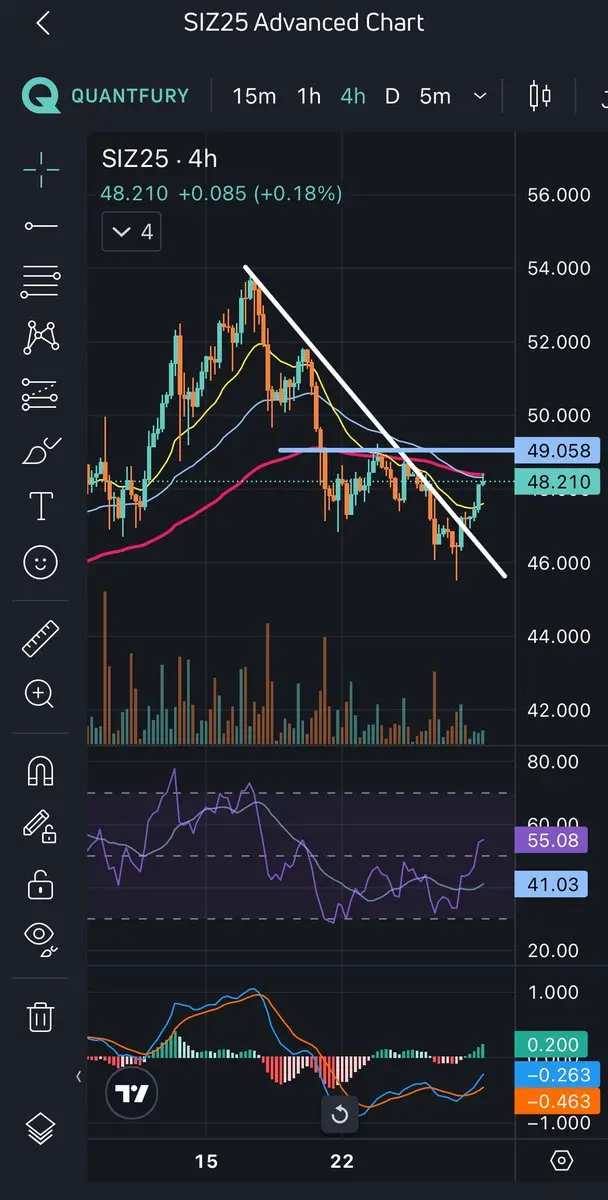
Task: Click the current price label 48.210
Action: pyautogui.click(x=557, y=483)
